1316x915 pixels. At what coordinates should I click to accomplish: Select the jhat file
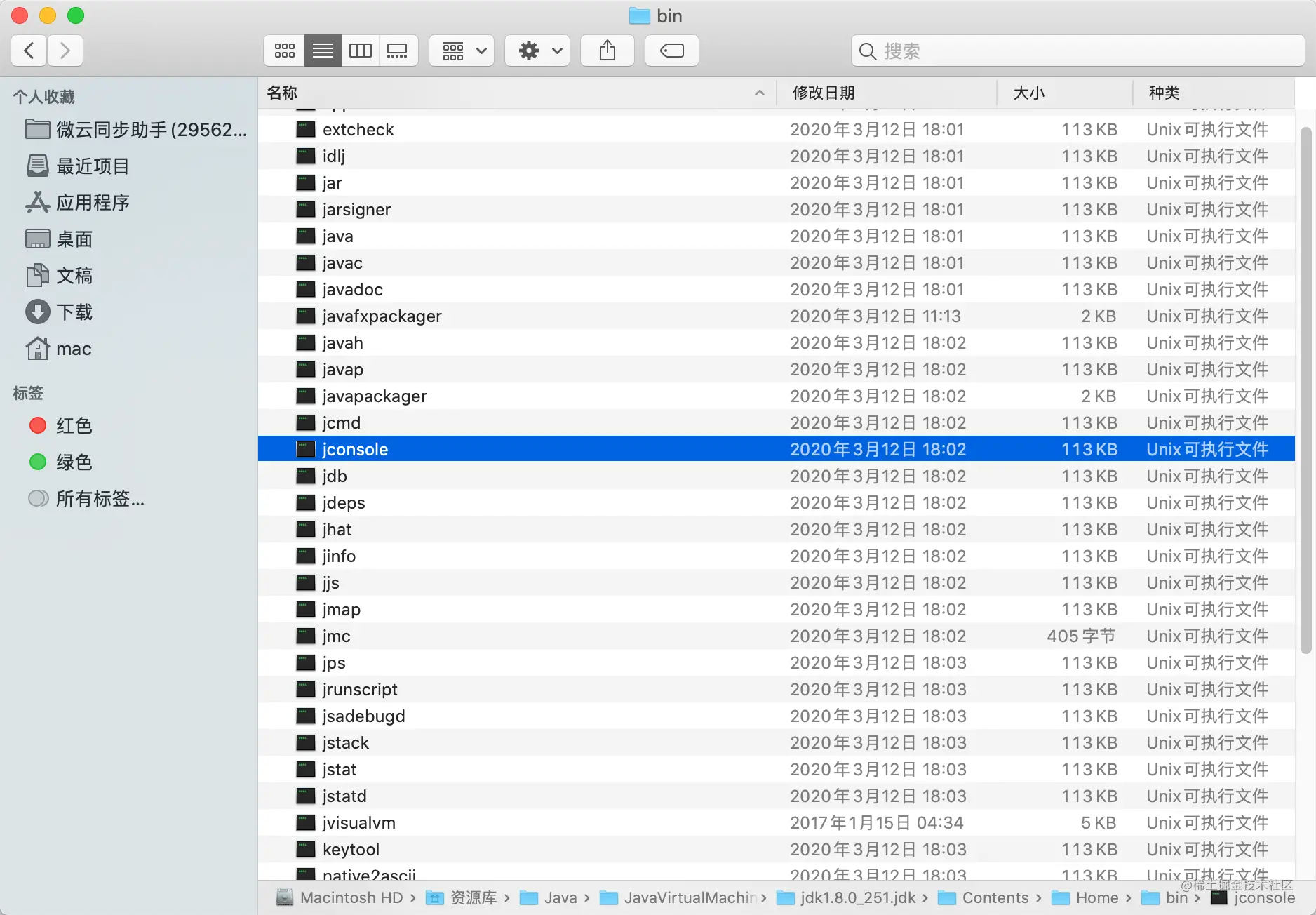[x=776, y=530]
